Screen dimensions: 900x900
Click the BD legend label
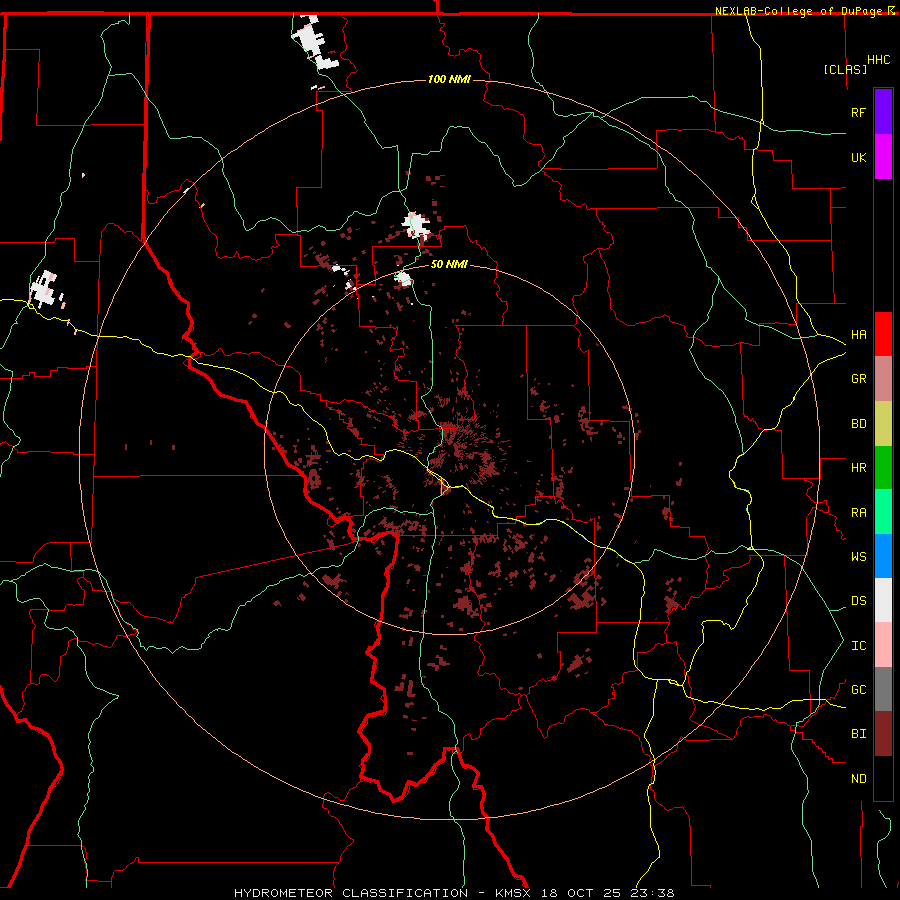tap(859, 424)
